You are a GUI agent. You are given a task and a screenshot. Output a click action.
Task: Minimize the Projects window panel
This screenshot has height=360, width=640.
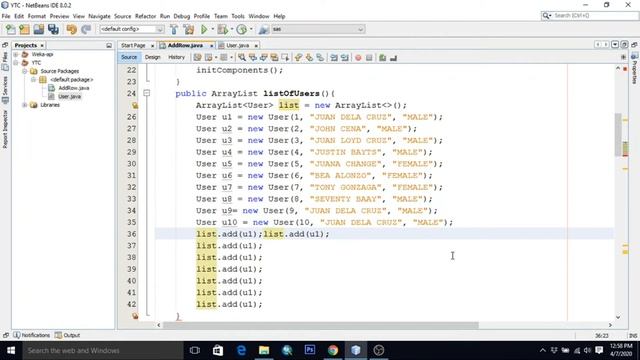[x=109, y=45]
